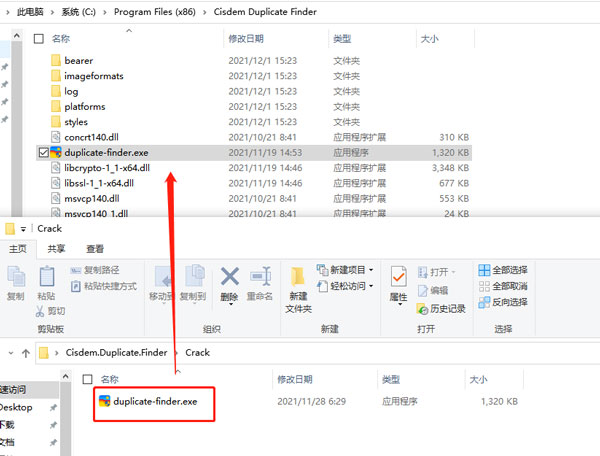Screen dimensions: 600x456
Task: Click the Properties (属性) icon
Action: tap(399, 276)
